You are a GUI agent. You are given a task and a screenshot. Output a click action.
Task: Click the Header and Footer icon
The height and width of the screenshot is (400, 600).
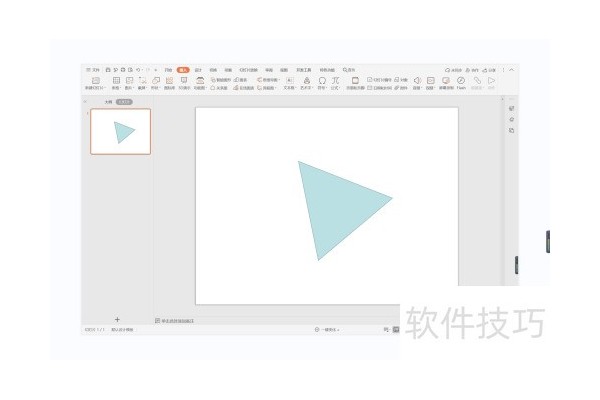click(x=355, y=80)
